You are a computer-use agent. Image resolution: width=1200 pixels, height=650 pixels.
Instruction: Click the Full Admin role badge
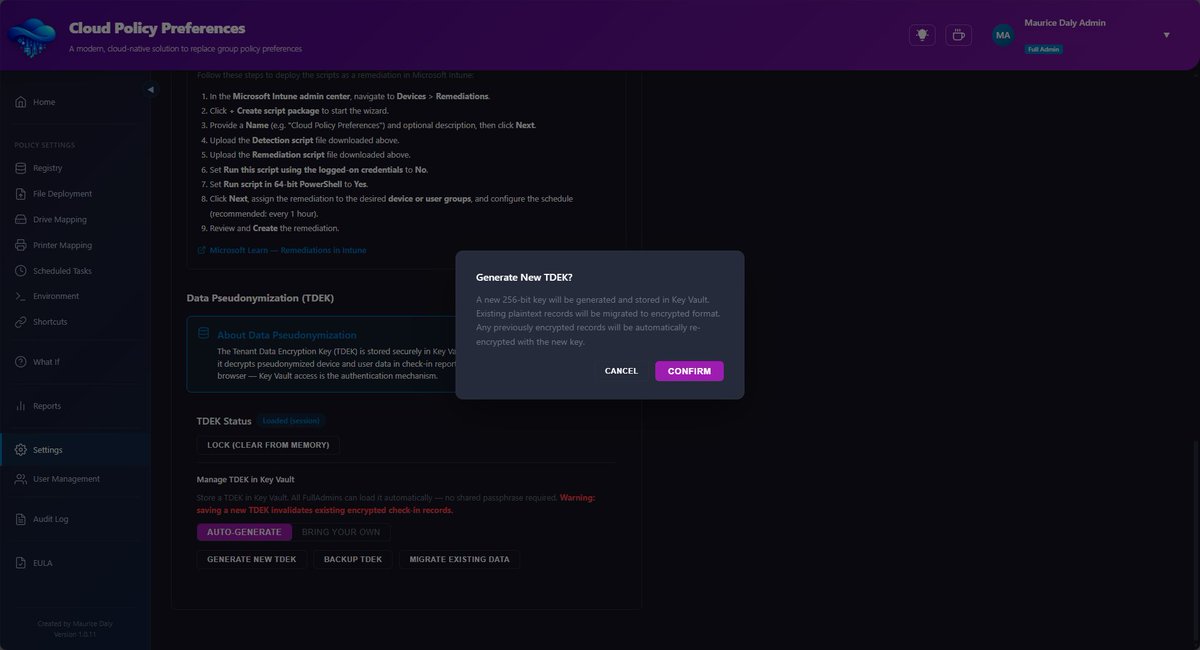(1043, 49)
